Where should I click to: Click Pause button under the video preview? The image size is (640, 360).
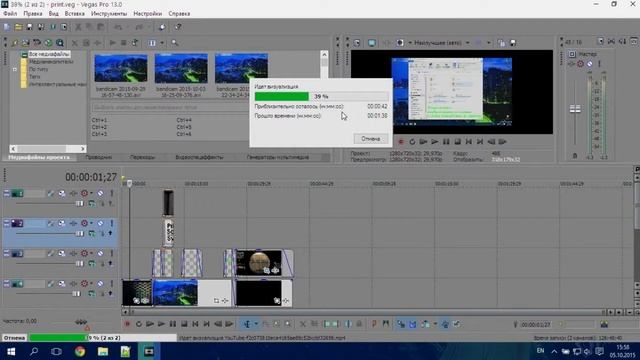pyautogui.click(x=446, y=142)
